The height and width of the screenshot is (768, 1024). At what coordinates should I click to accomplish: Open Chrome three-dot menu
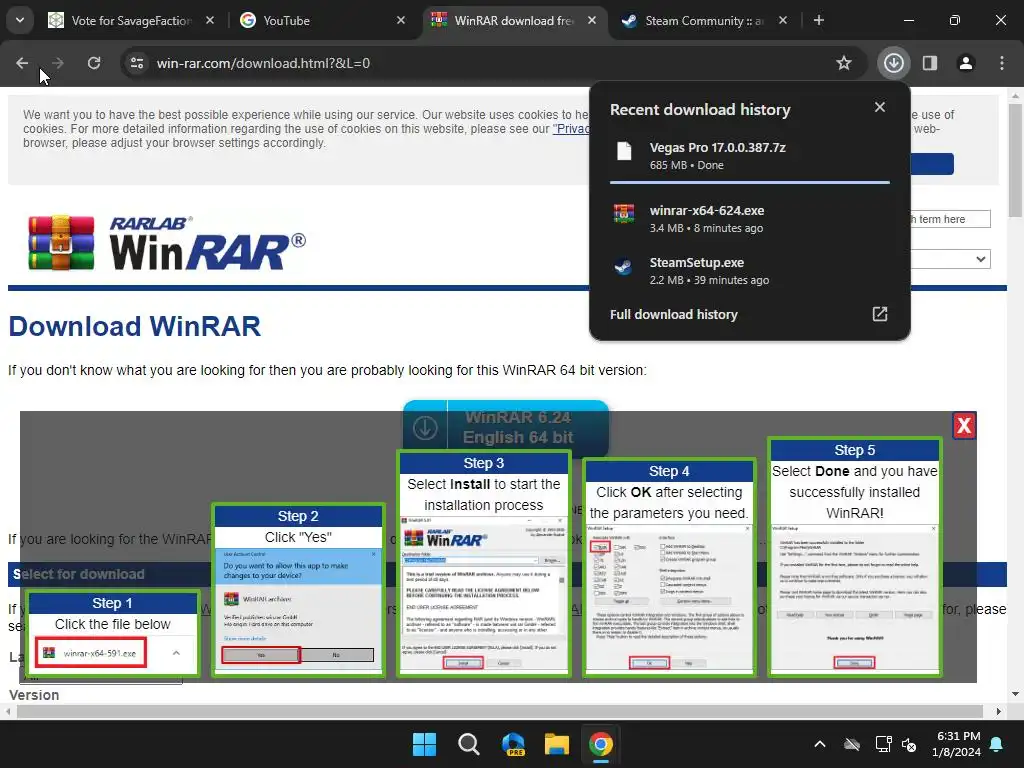(1002, 63)
